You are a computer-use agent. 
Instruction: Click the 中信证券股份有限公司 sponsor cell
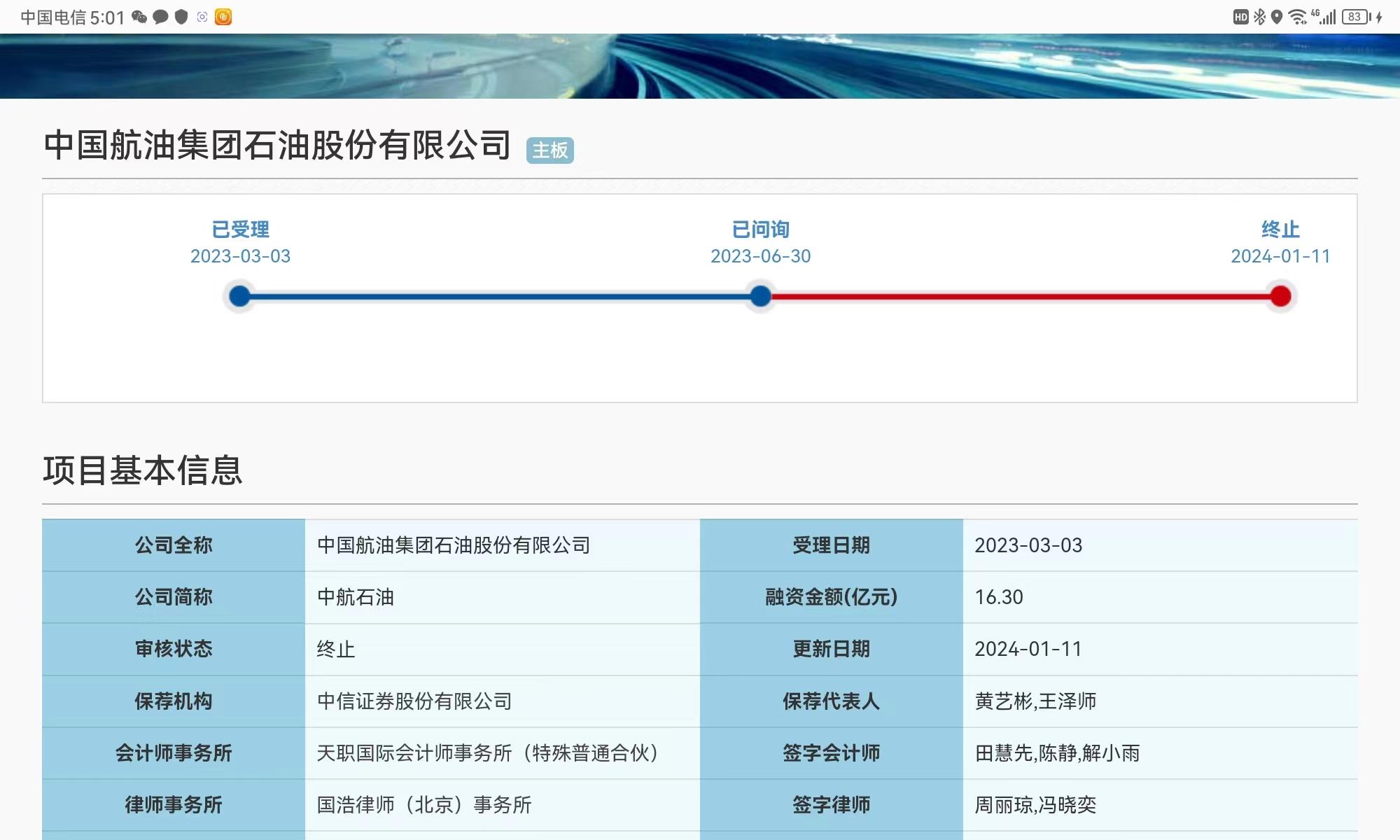pyautogui.click(x=503, y=701)
